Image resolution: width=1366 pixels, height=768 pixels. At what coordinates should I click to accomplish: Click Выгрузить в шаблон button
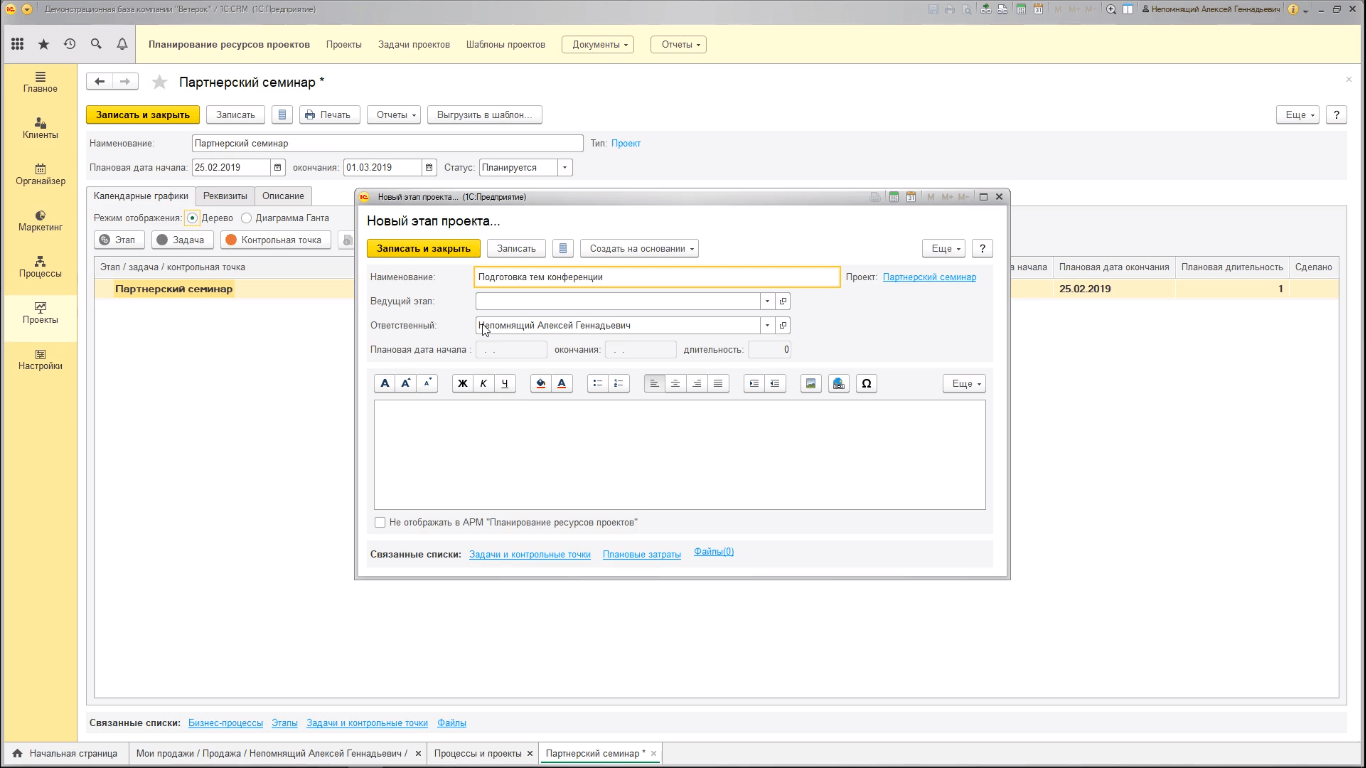click(x=485, y=114)
